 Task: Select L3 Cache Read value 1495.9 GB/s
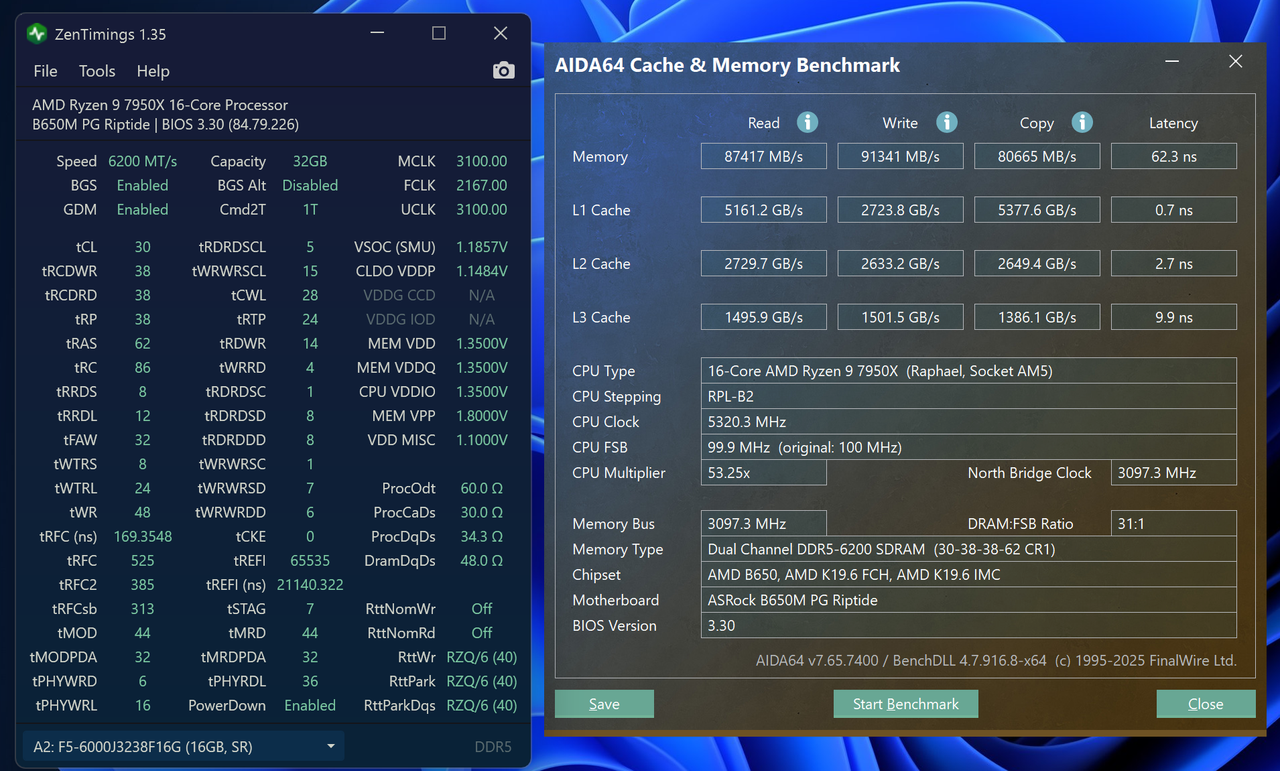pyautogui.click(x=764, y=317)
